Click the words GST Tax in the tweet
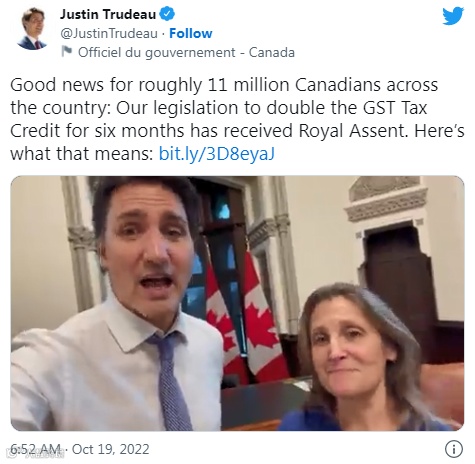Viewport: 475px width, 464px height. coord(395,108)
